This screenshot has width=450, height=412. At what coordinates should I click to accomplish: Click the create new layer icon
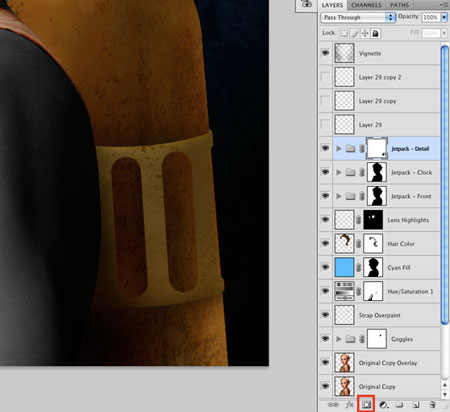click(x=416, y=405)
